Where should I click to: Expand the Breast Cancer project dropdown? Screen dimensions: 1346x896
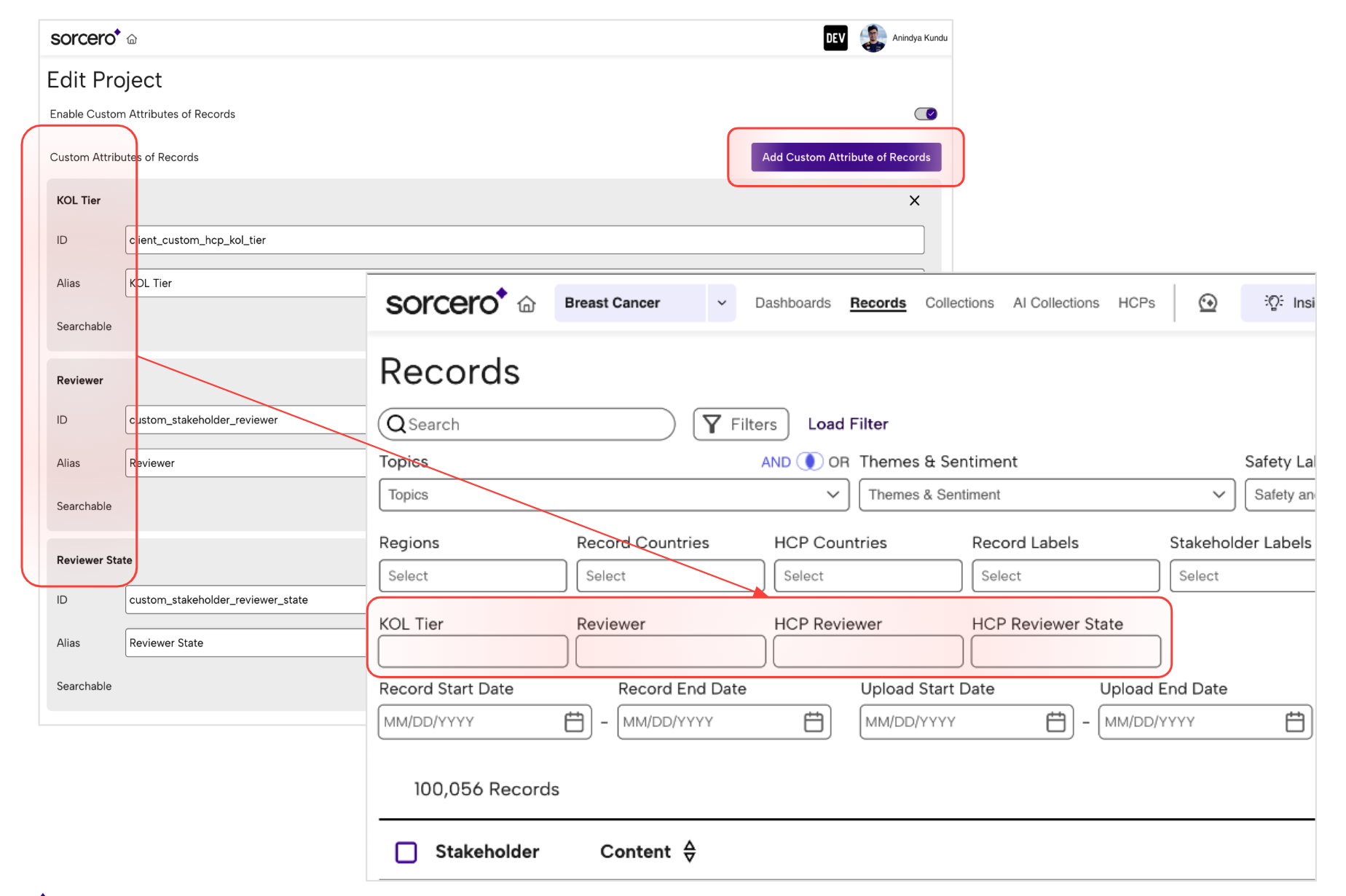point(721,303)
